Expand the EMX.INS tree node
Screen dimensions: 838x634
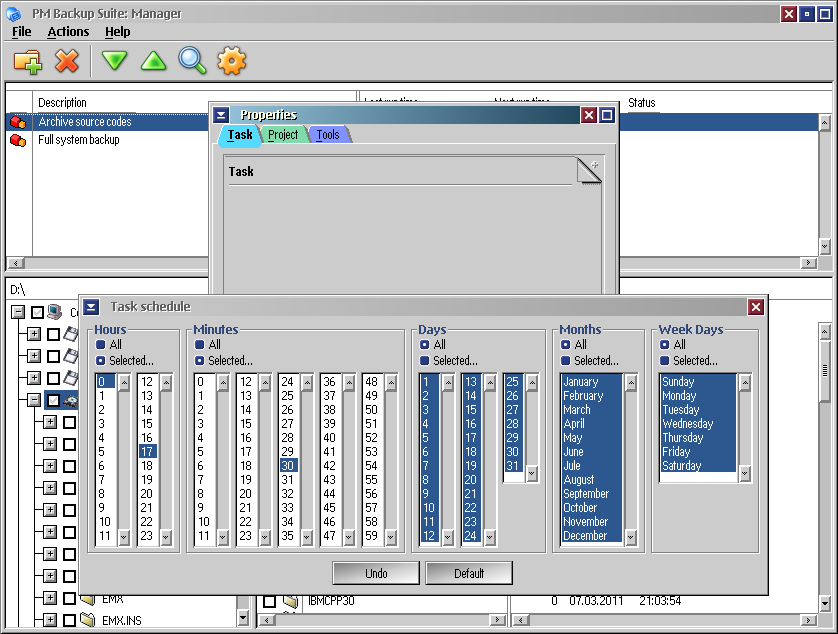click(50, 620)
